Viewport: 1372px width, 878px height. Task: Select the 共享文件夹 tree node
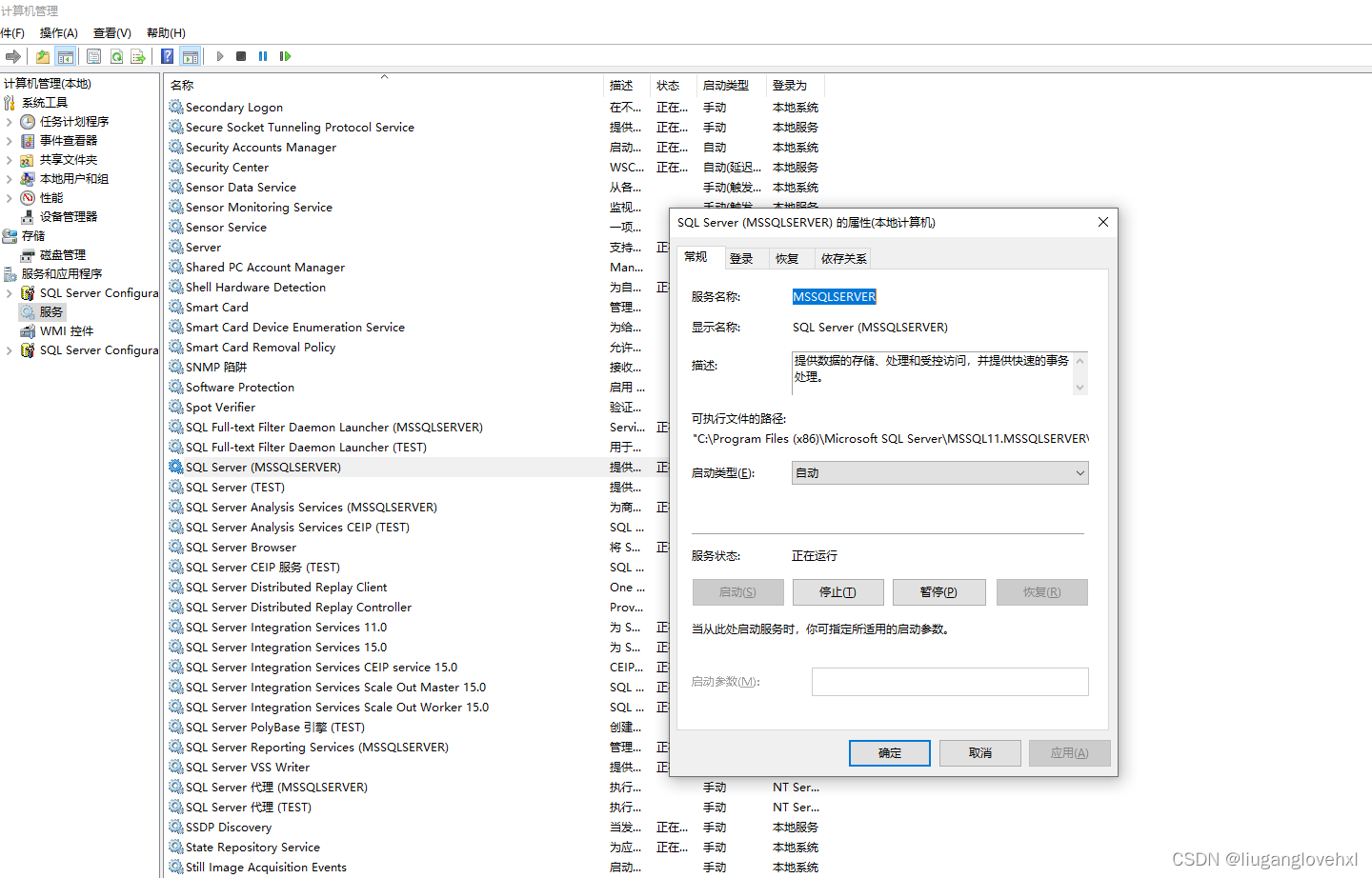pos(68,160)
